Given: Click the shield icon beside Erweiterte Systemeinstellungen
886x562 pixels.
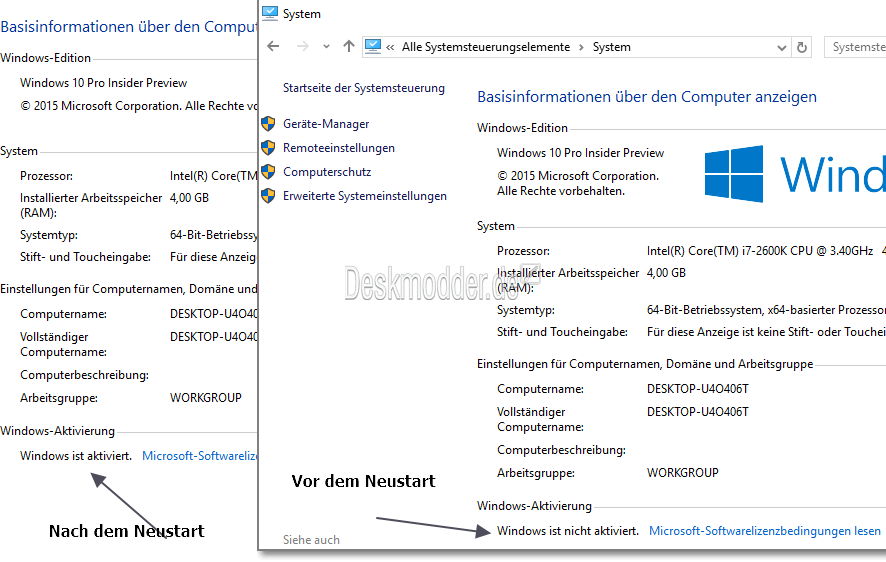Looking at the screenshot, I should [268, 196].
